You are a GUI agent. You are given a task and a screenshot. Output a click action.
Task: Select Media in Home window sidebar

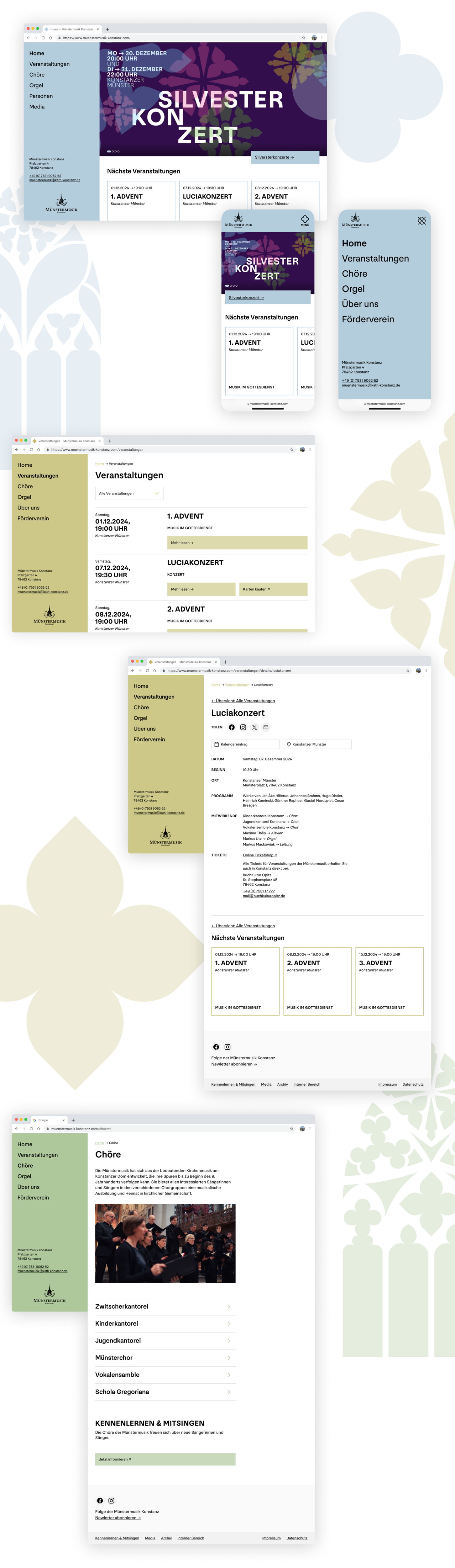36,107
